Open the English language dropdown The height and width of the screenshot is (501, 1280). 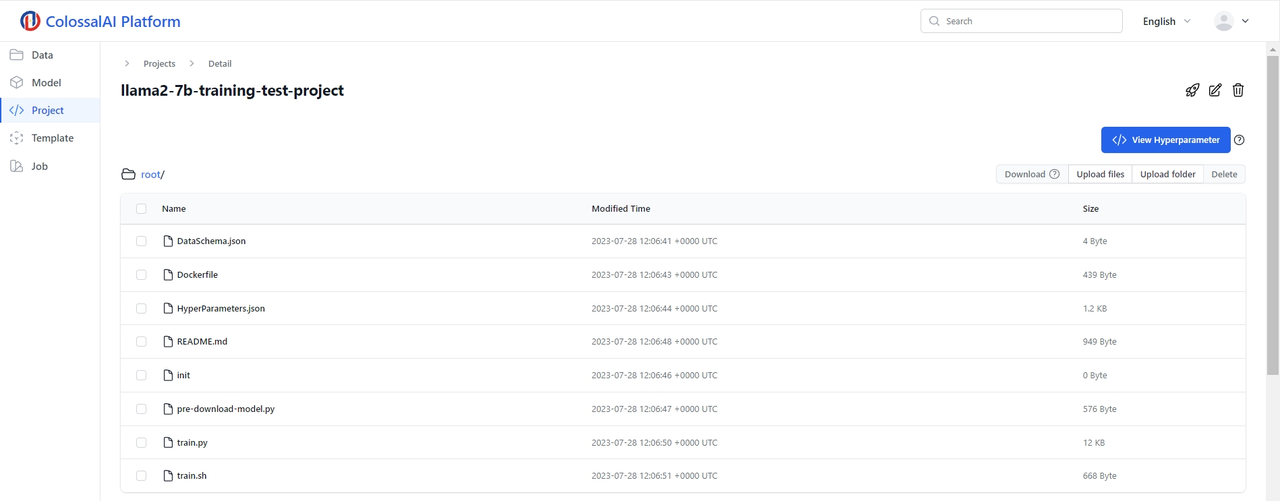click(1166, 21)
